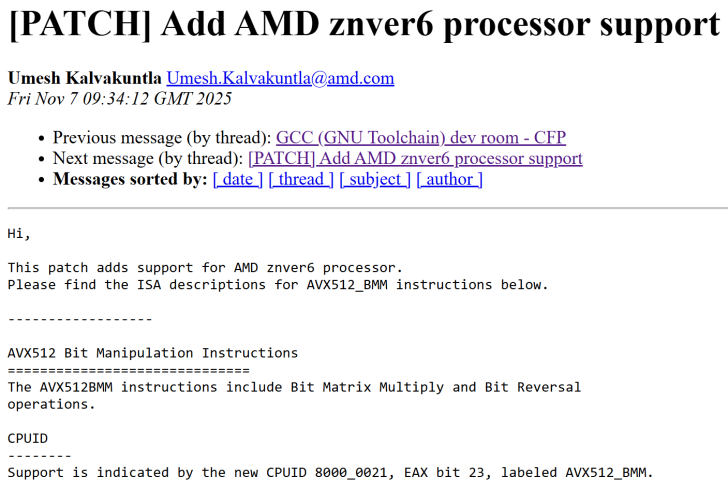The width and height of the screenshot is (728, 492).
Task: Sort messages by subject
Action: point(375,179)
